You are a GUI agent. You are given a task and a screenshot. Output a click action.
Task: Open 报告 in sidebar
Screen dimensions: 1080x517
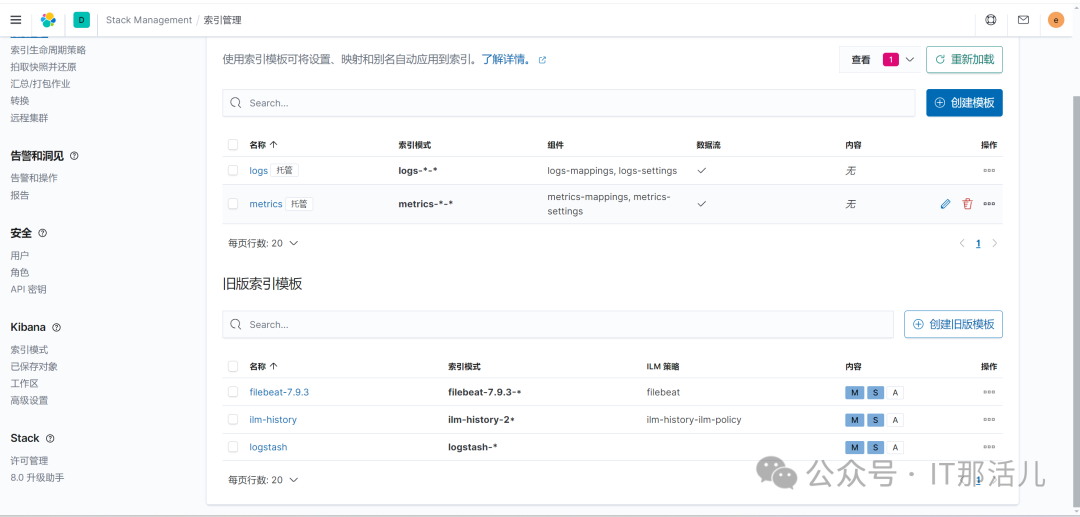(x=20, y=195)
